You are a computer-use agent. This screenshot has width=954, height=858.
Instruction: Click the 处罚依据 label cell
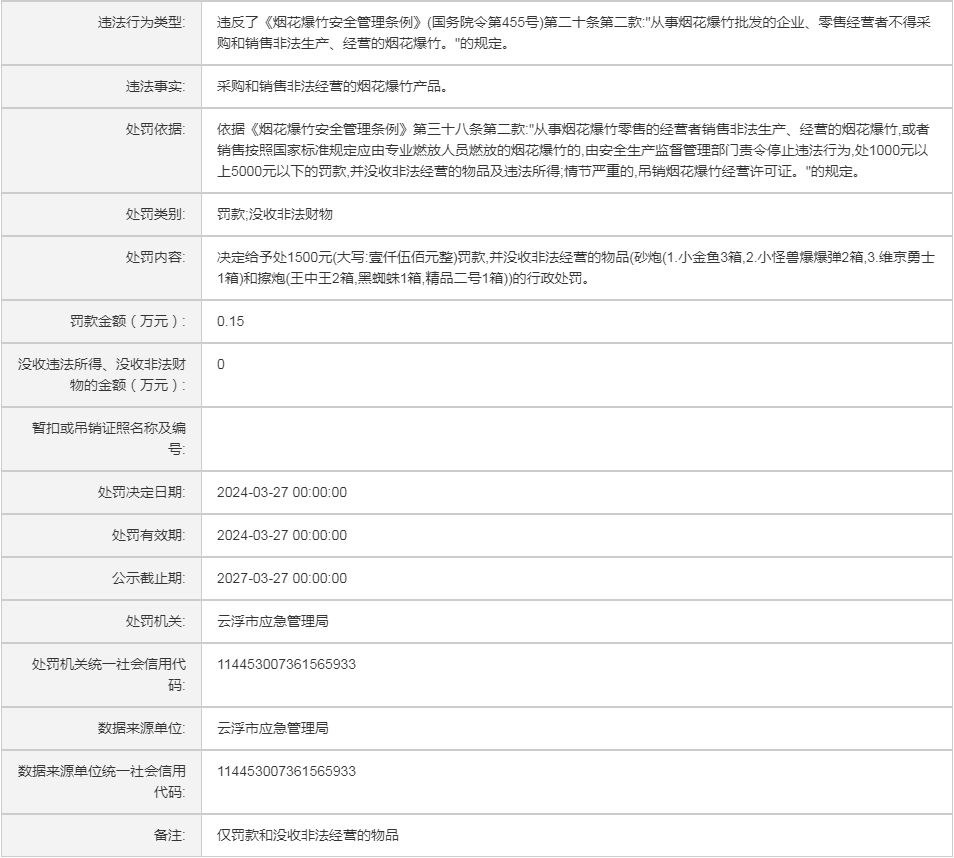(155, 130)
